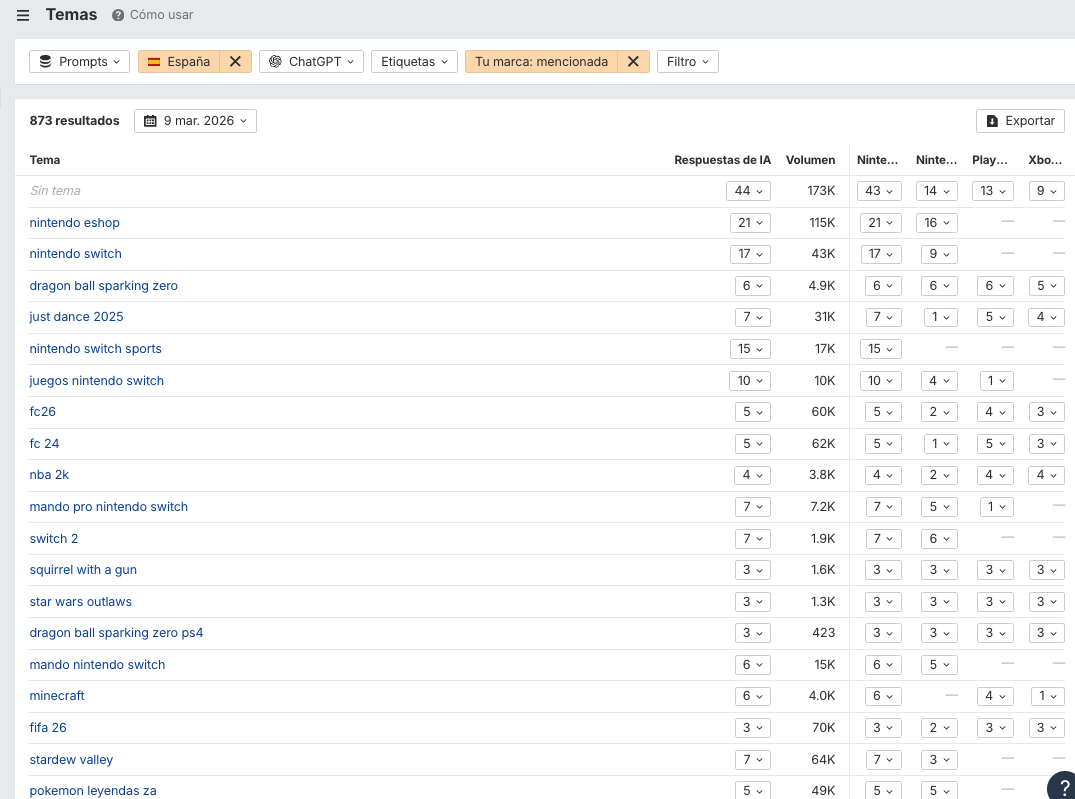Sort by Respuestas de IA column header

[722, 160]
